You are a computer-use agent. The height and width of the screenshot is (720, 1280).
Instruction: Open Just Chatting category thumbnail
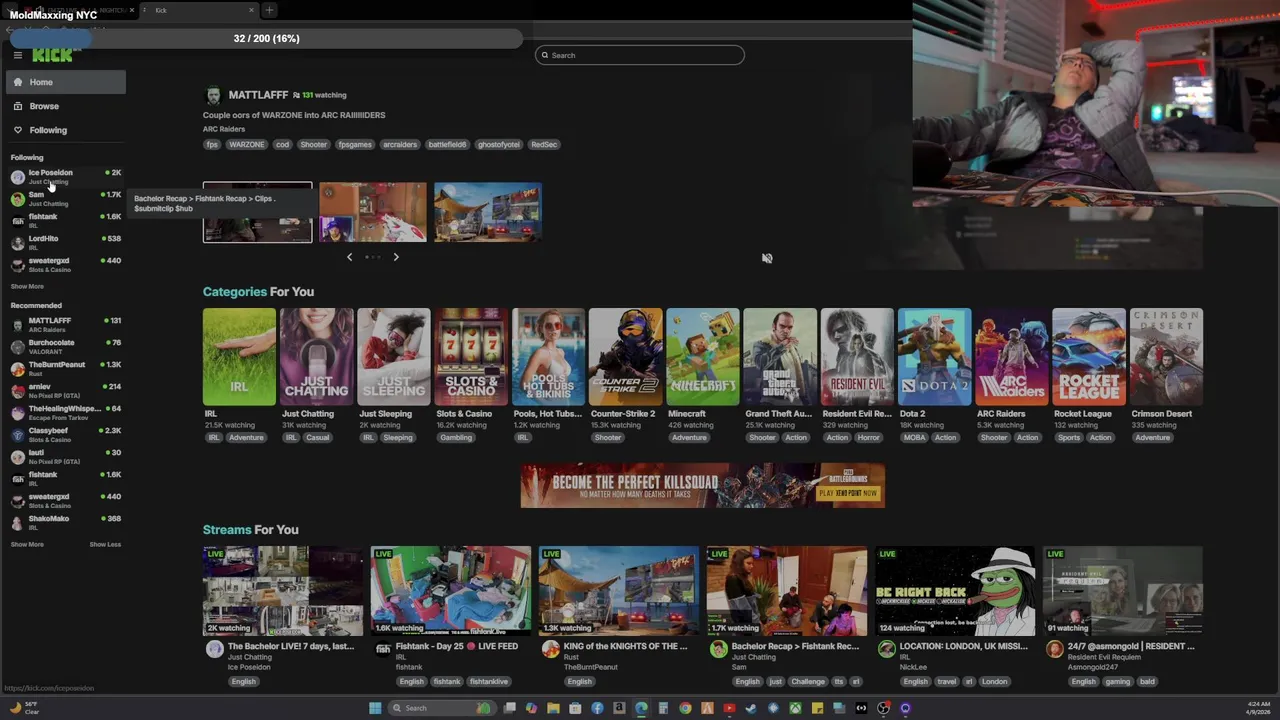316,357
